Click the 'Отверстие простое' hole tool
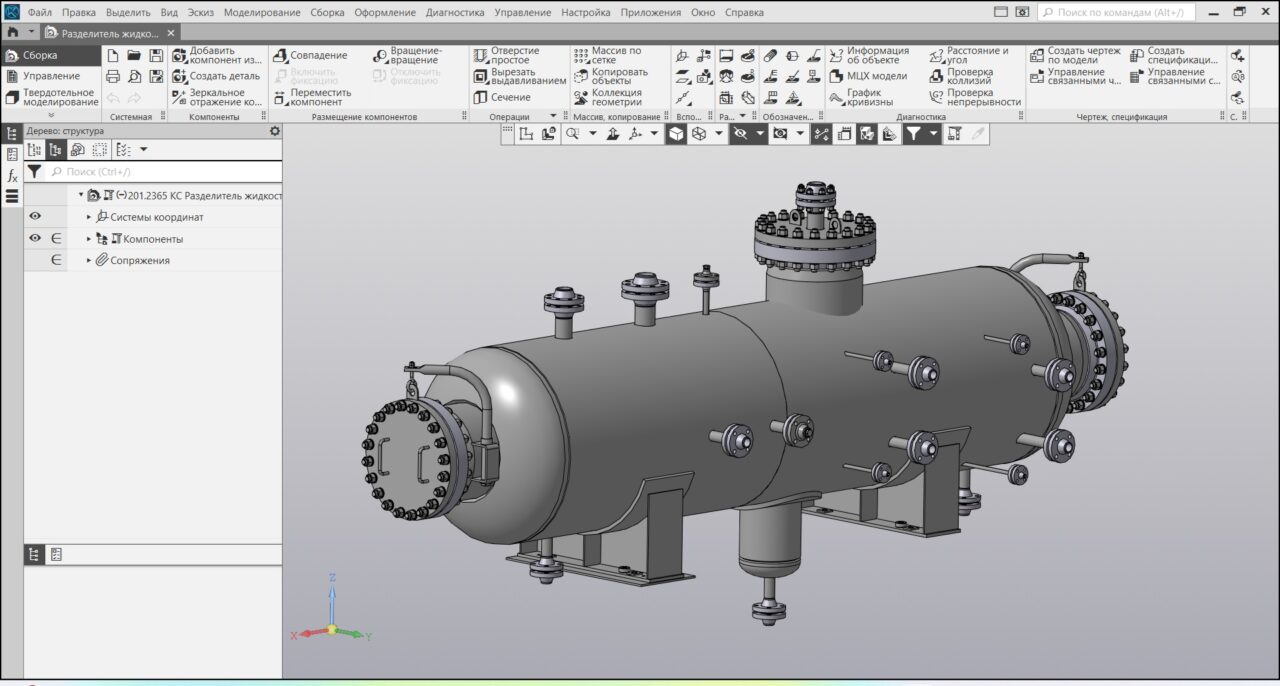Image resolution: width=1280 pixels, height=686 pixels. (x=480, y=55)
